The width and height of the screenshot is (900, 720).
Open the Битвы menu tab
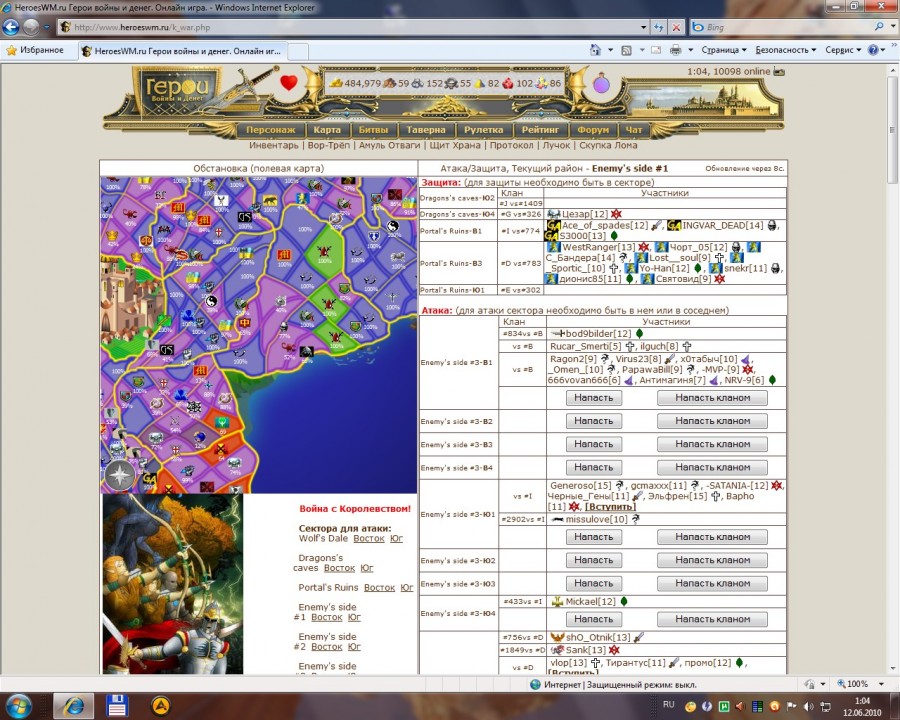(373, 130)
